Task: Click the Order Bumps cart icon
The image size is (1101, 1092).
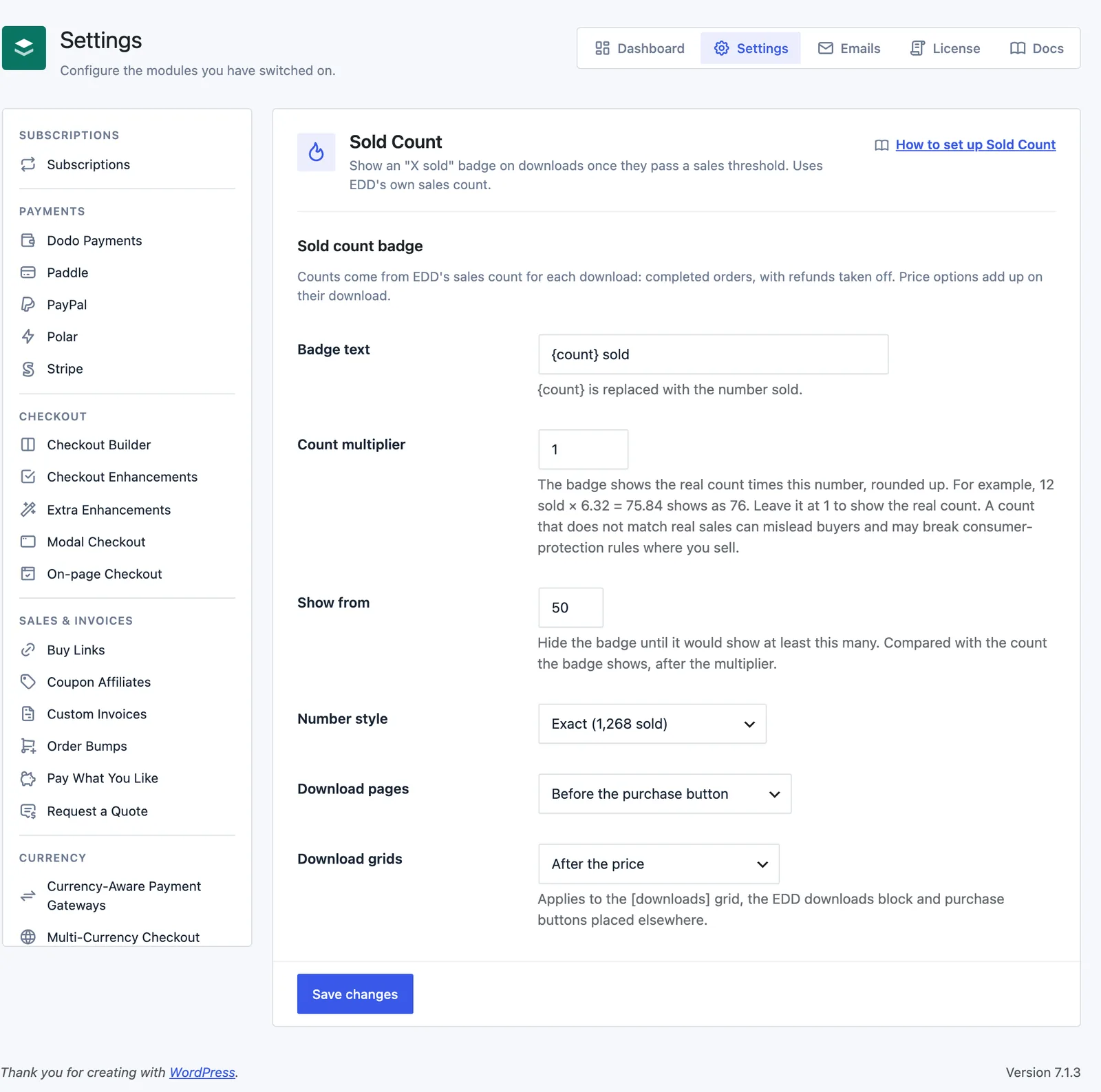Action: pyautogui.click(x=28, y=746)
